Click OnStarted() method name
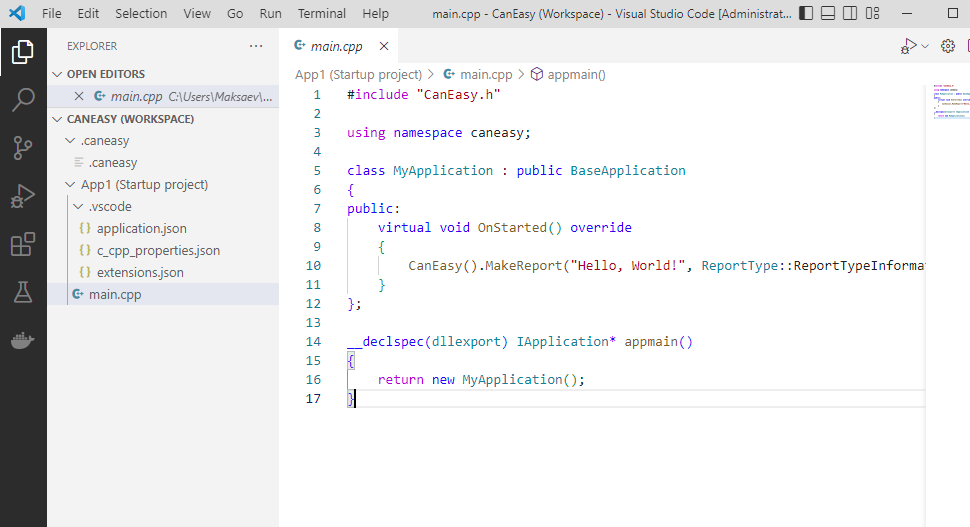This screenshot has width=970, height=527. [520, 228]
